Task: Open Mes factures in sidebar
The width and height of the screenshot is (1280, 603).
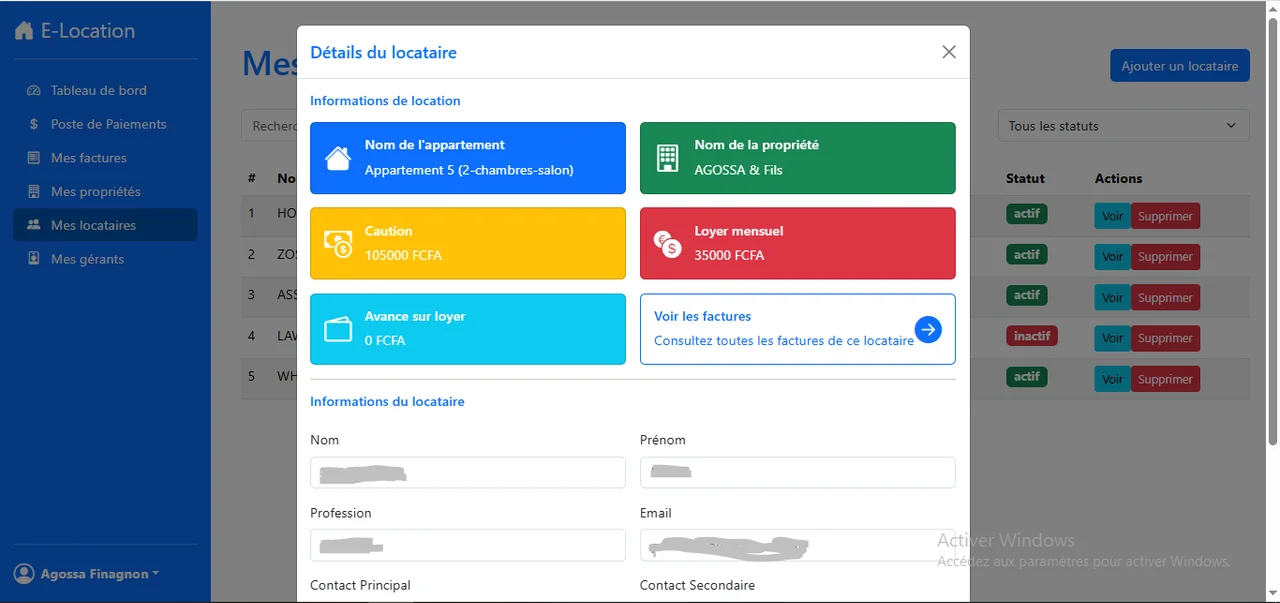Action: click(105, 158)
